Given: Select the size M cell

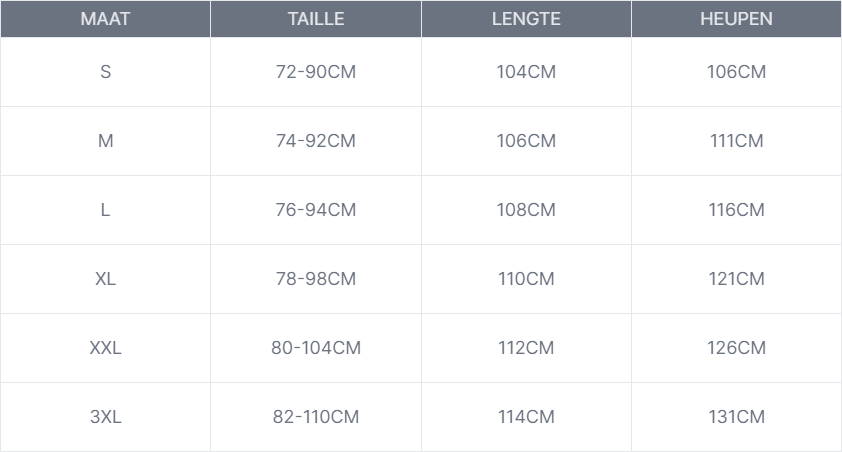Looking at the screenshot, I should pyautogui.click(x=105, y=141).
